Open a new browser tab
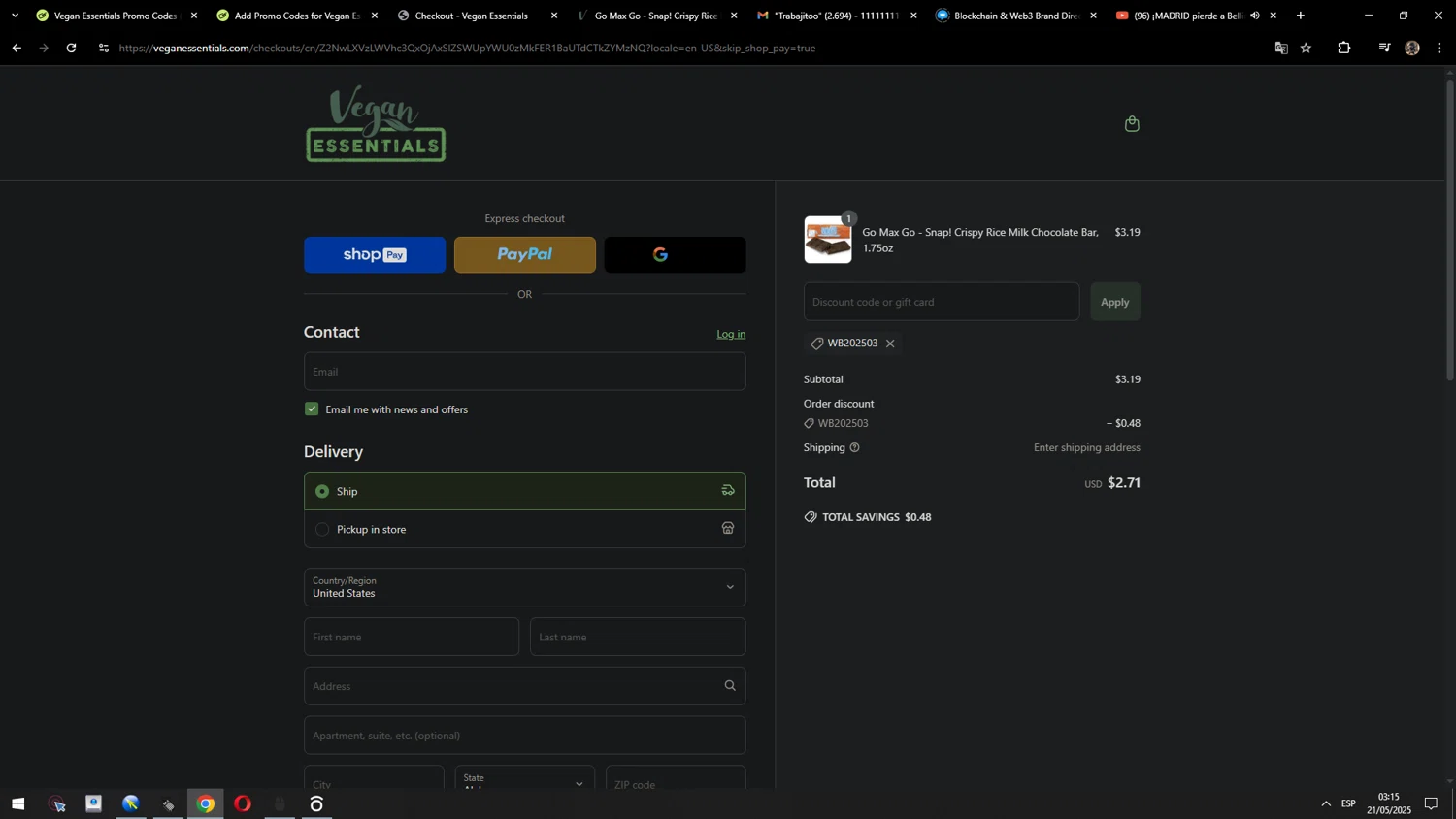The image size is (1456, 819). pyautogui.click(x=1301, y=16)
